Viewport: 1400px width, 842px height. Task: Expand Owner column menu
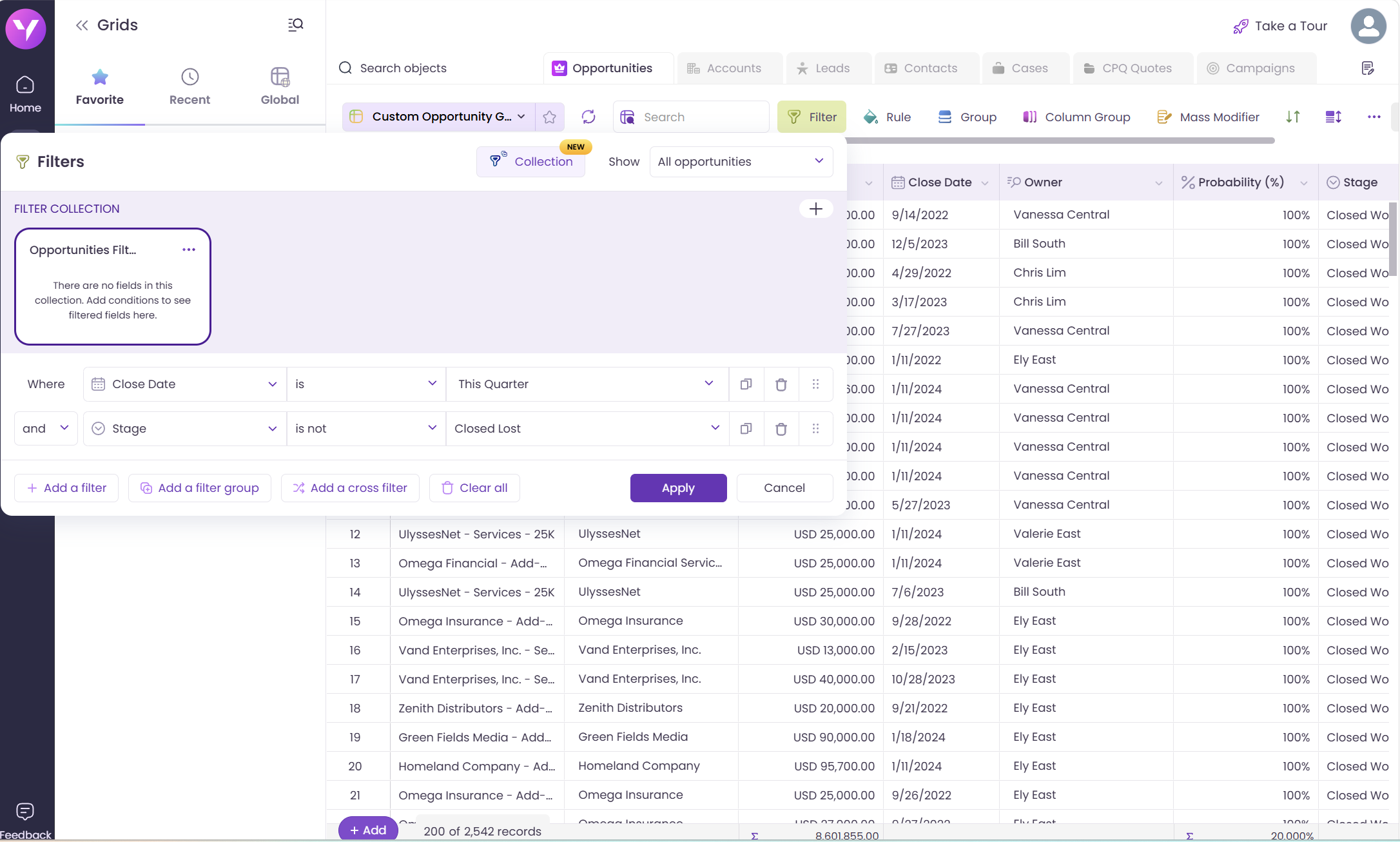point(1159,183)
